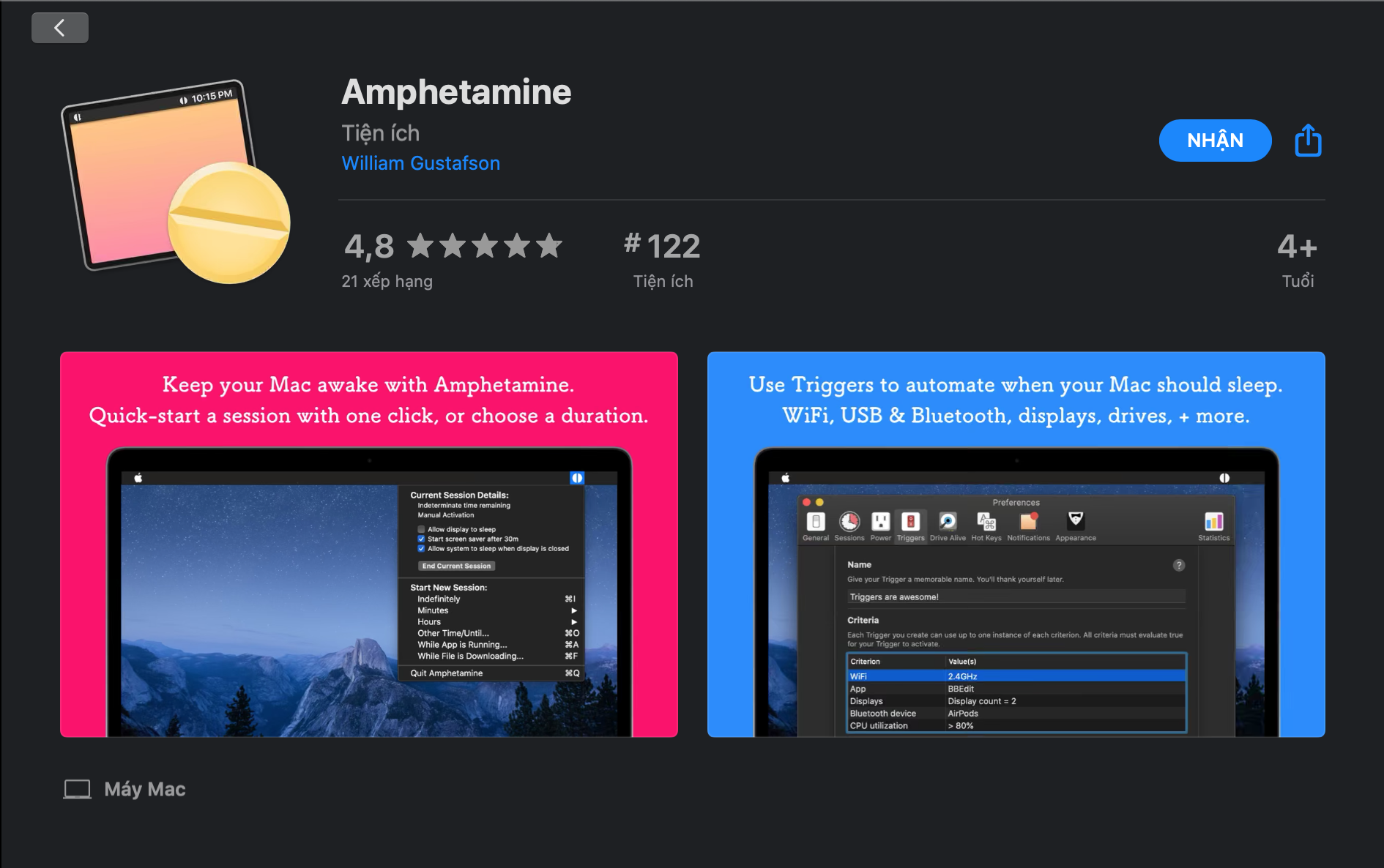Go back using the chevron button

pos(60,28)
